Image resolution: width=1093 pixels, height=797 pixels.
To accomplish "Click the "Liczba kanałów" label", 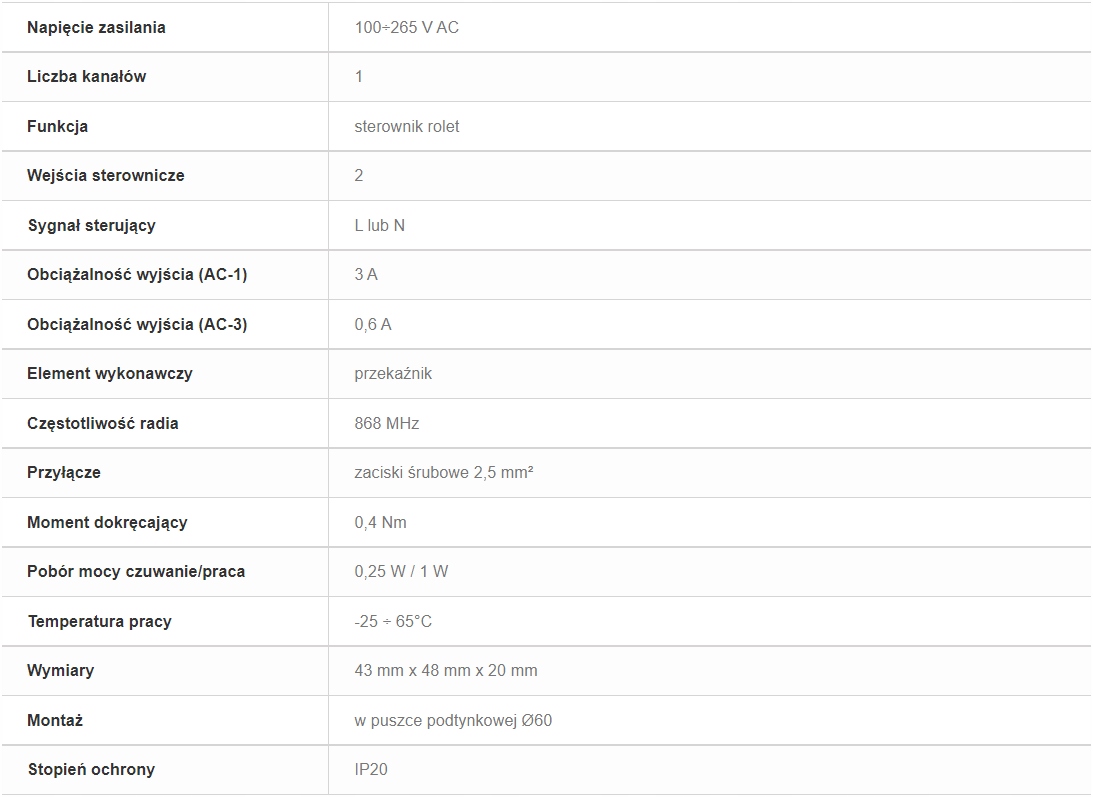I will tap(86, 76).
